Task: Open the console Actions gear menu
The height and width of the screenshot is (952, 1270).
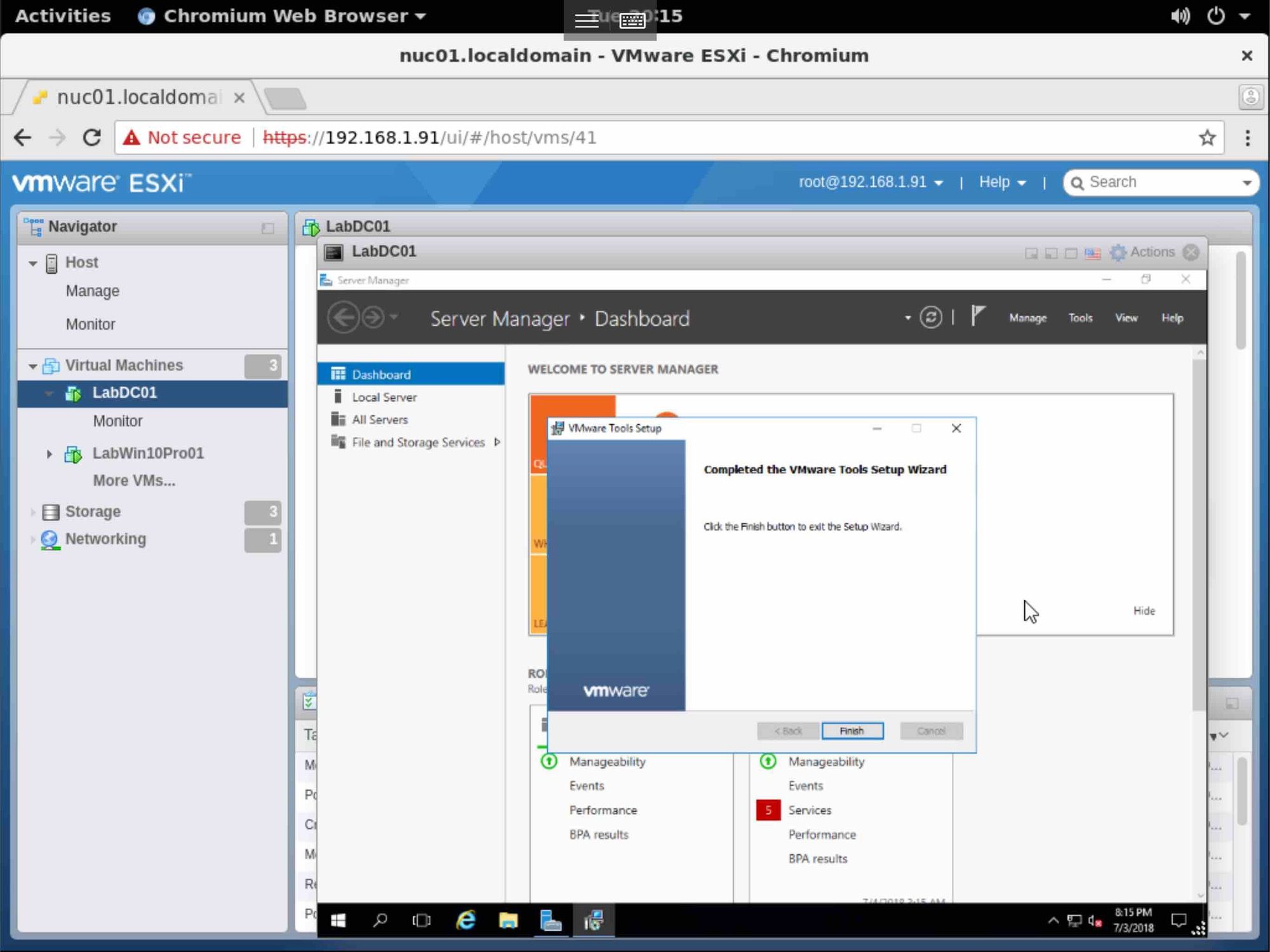Action: pyautogui.click(x=1142, y=252)
